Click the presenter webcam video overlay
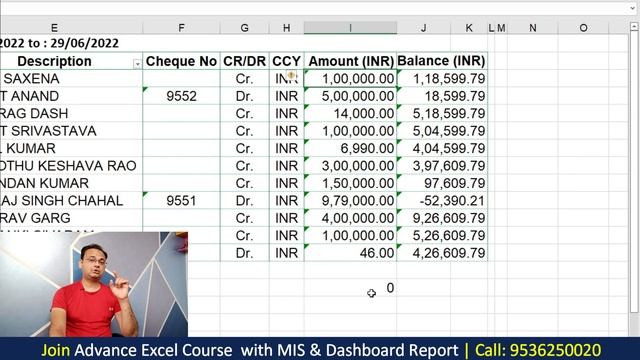Image resolution: width=640 pixels, height=360 pixels. 94,284
